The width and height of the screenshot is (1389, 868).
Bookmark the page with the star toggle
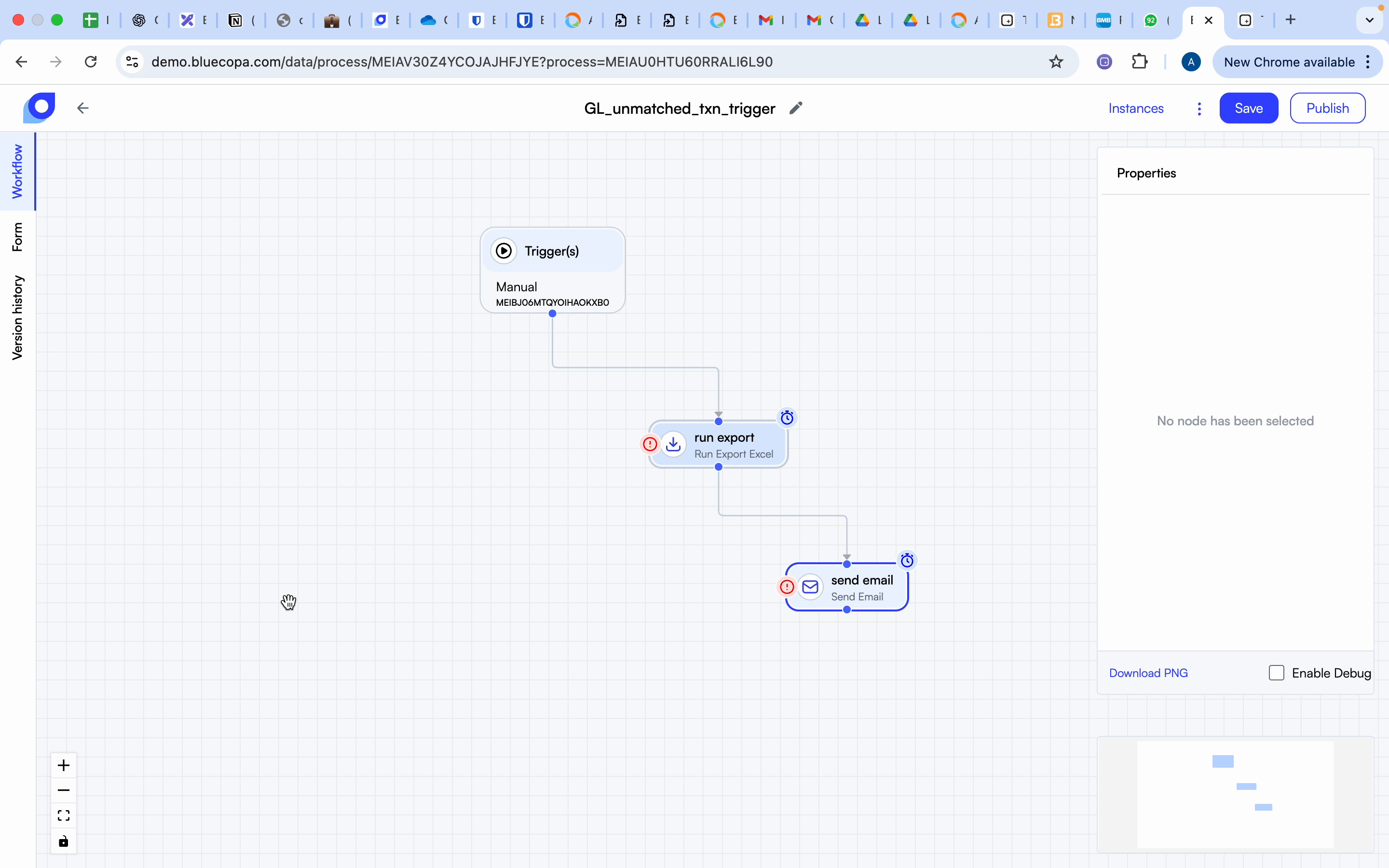(x=1057, y=61)
